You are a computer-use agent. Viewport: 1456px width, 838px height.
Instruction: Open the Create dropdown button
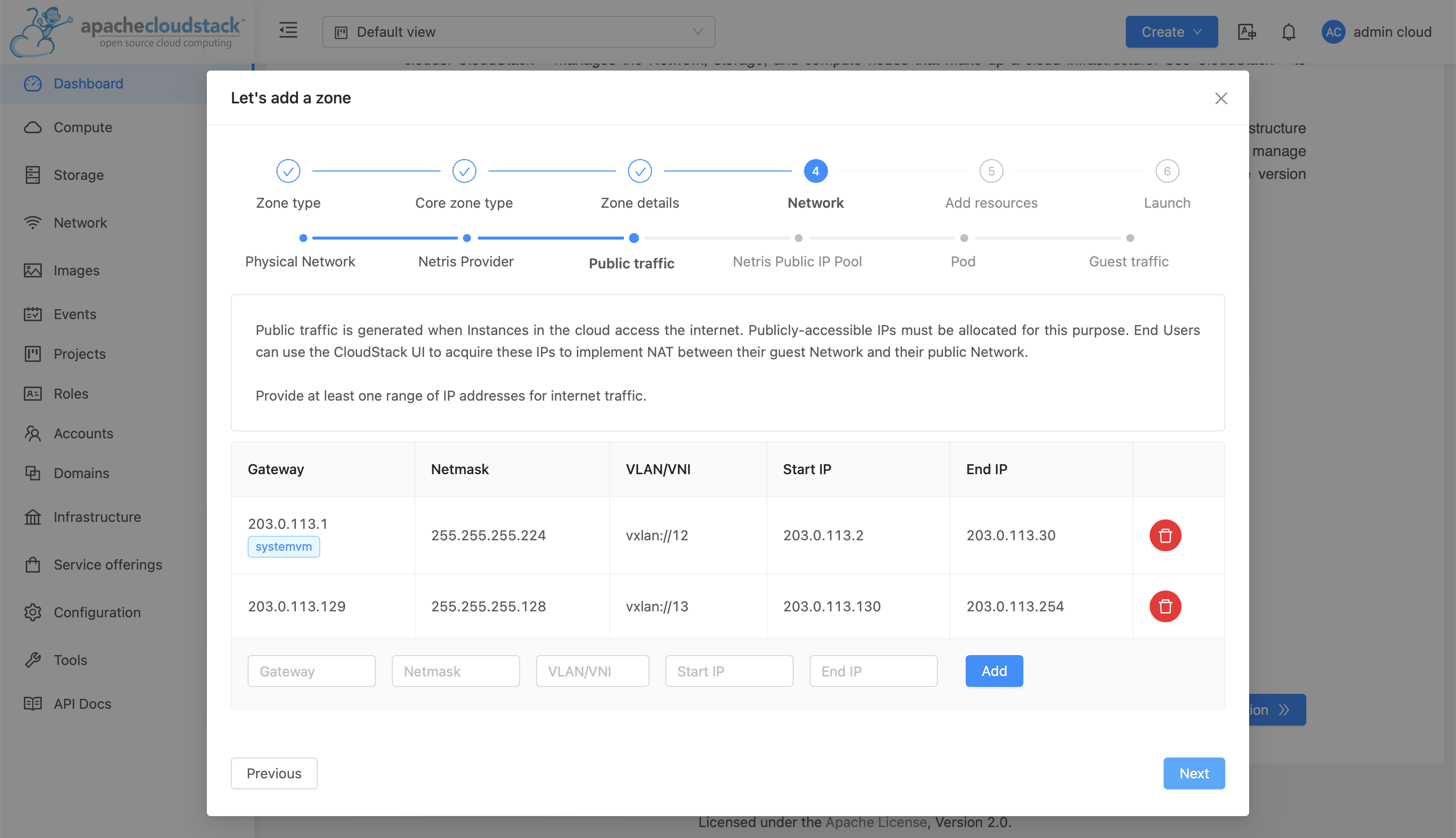tap(1171, 32)
